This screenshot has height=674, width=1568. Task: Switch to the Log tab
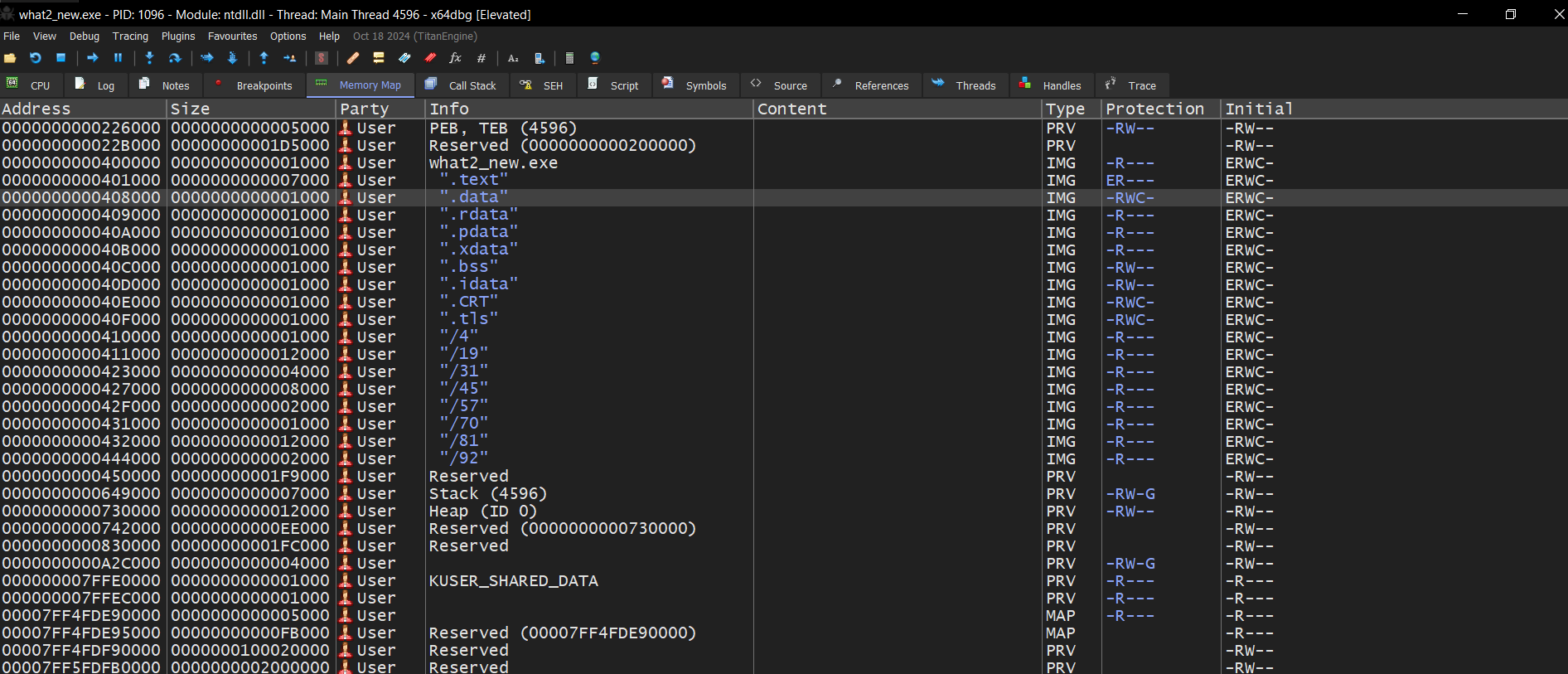click(x=94, y=85)
